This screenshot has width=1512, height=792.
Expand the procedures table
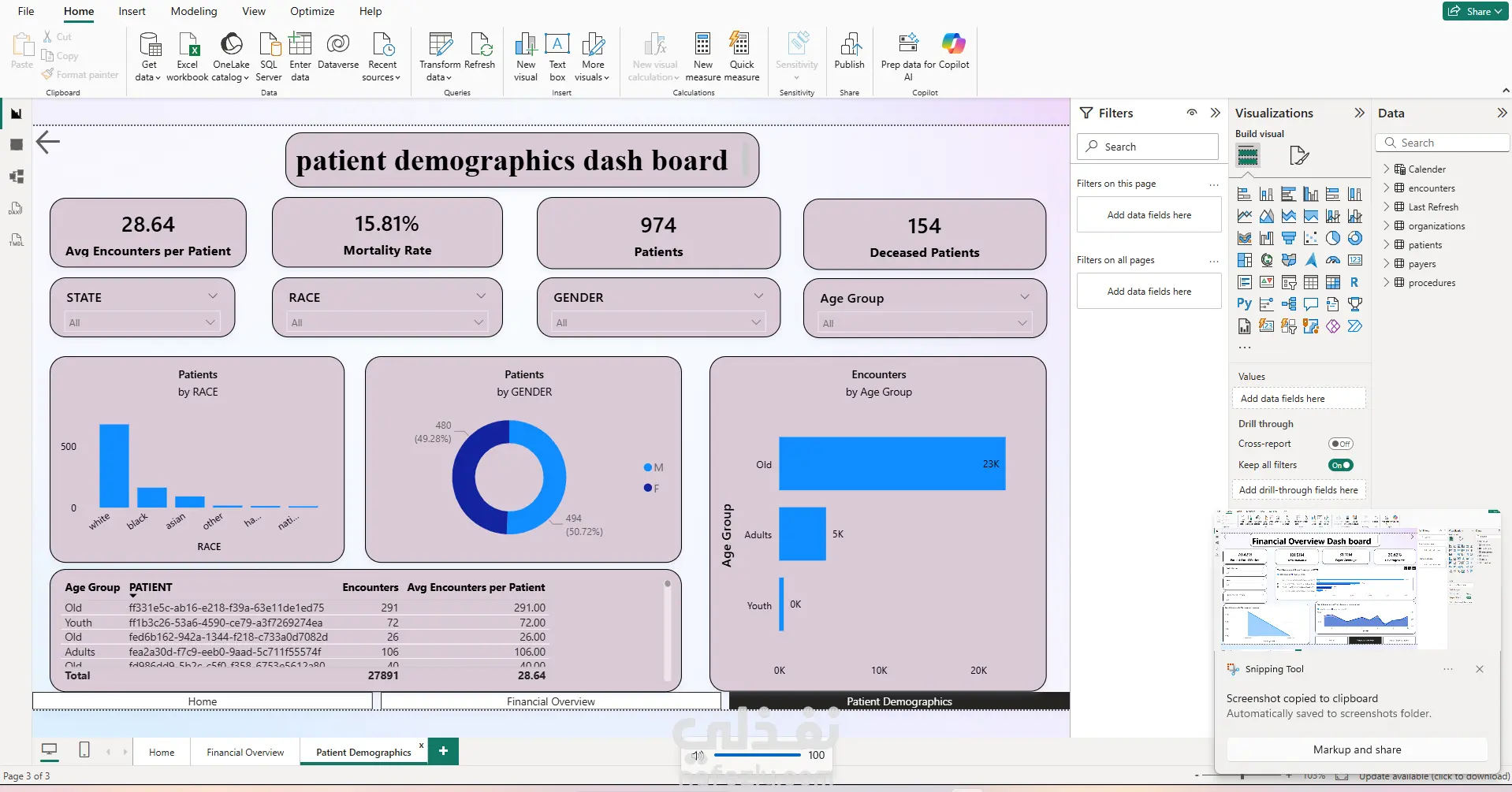(1387, 282)
